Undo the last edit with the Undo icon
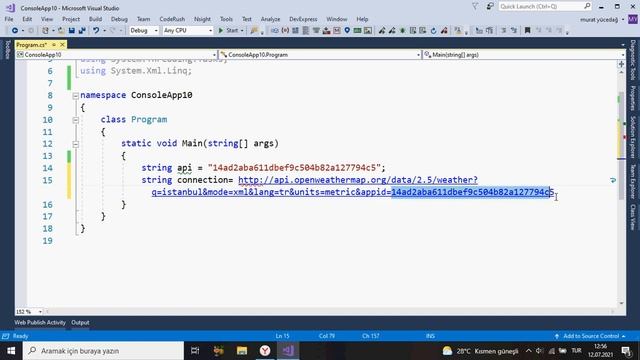The image size is (640, 360). [96, 31]
